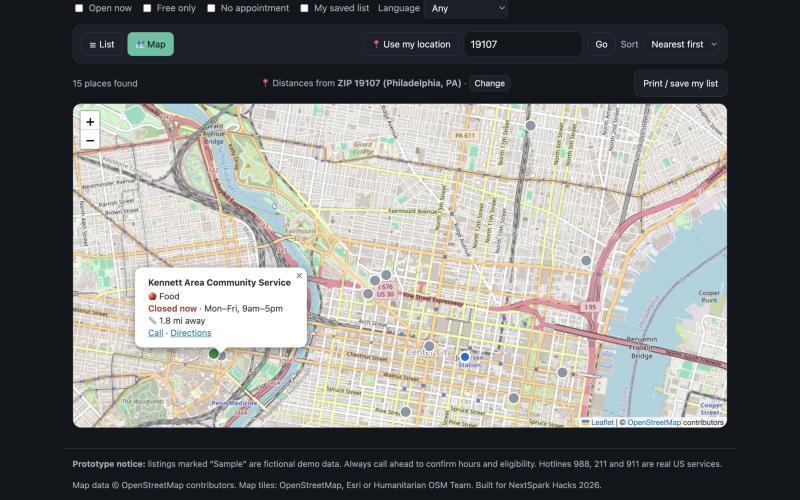Focus the ZIP code field showing 19107
Image resolution: width=800 pixels, height=500 pixels.
coord(523,44)
